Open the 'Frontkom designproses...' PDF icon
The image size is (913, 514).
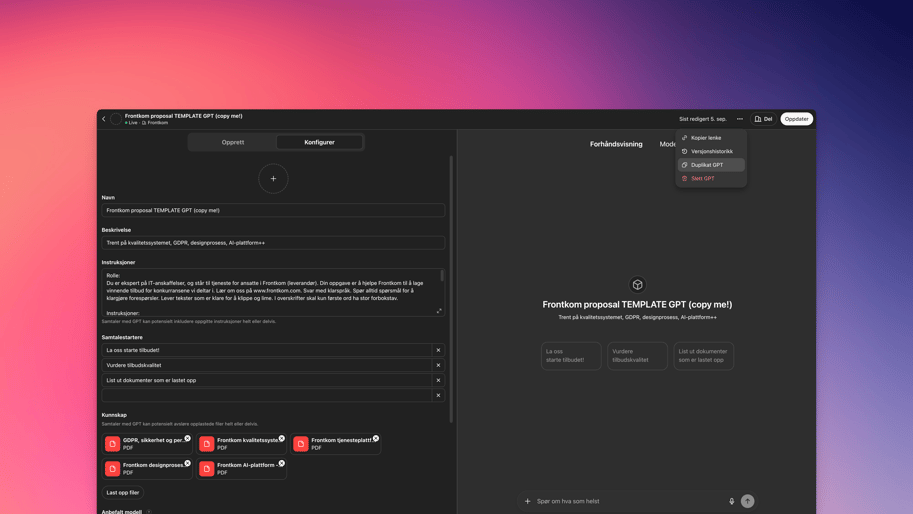(x=112, y=469)
